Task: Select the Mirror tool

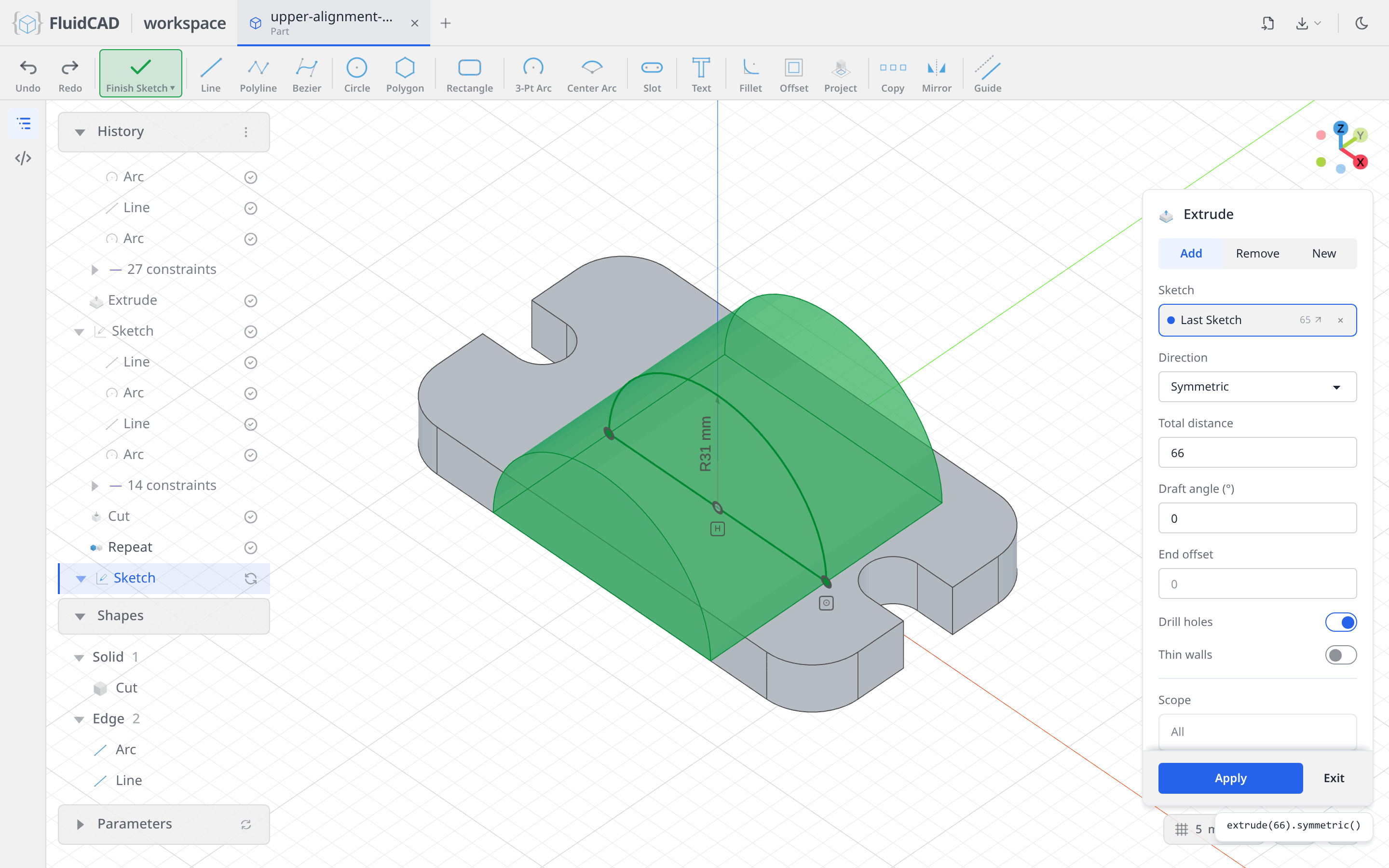Action: (936, 75)
